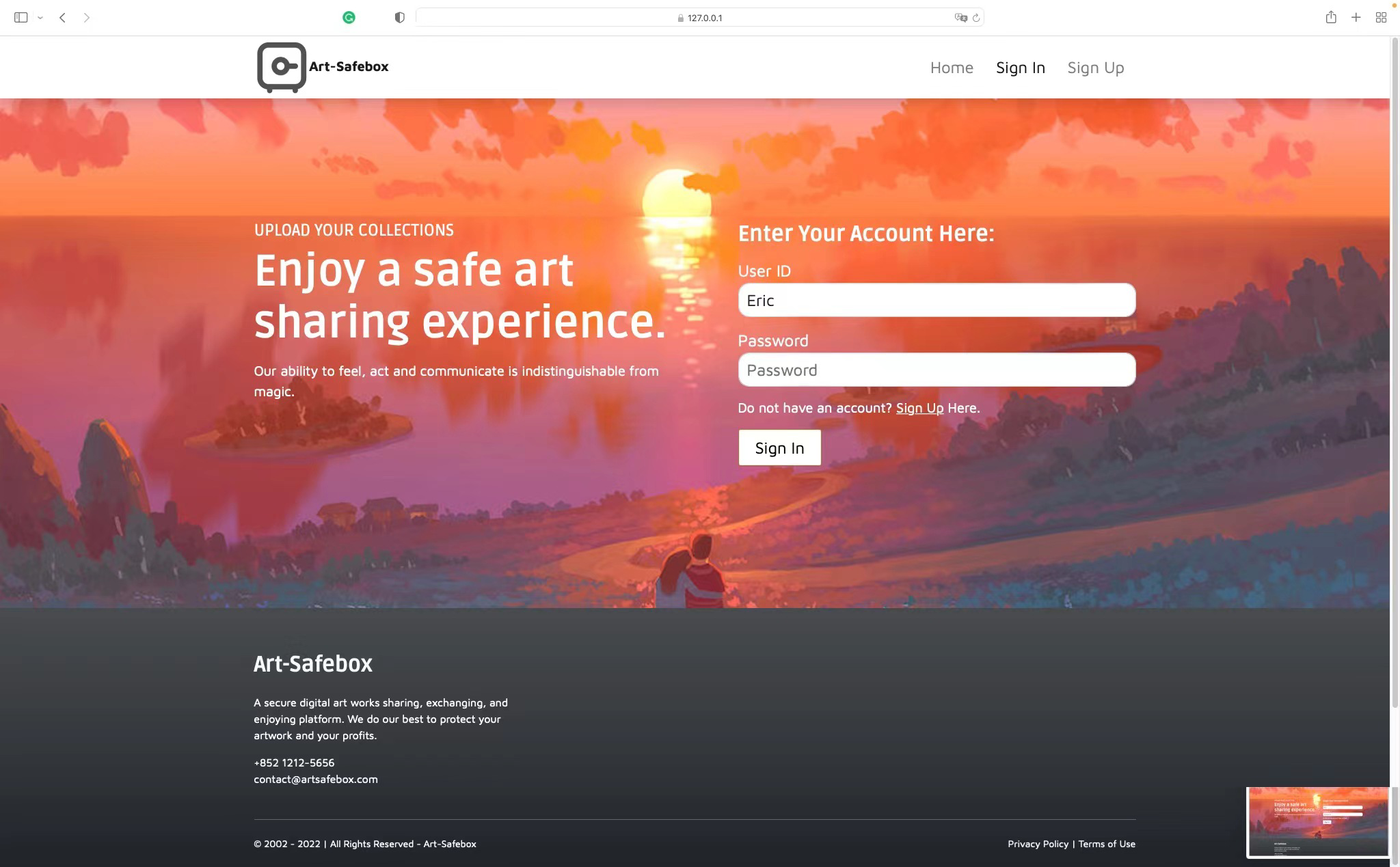Open the Sign Up nav item

click(x=1095, y=68)
